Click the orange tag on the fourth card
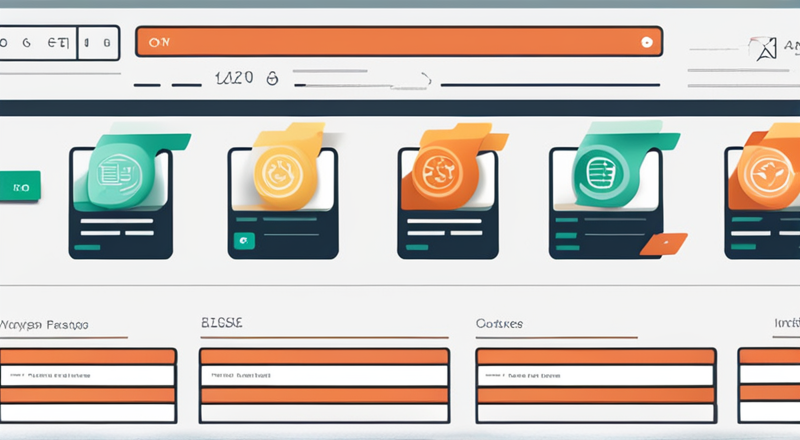Viewport: 800px width, 440px height. 663,244
